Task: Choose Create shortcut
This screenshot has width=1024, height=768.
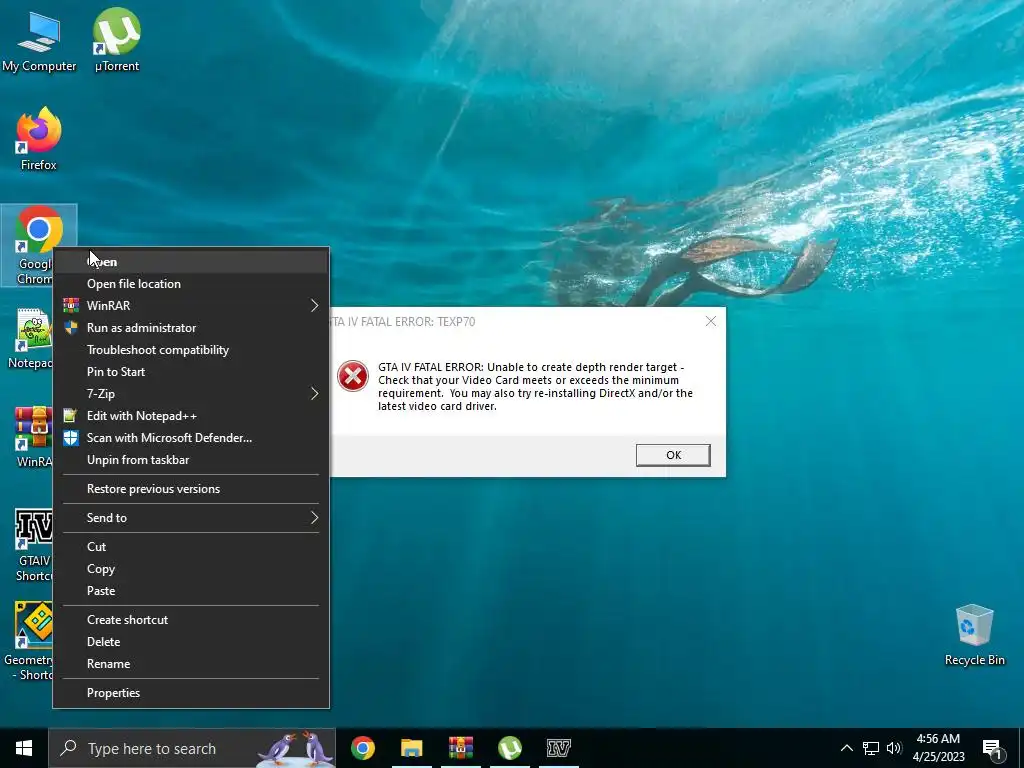Action: 191,620
